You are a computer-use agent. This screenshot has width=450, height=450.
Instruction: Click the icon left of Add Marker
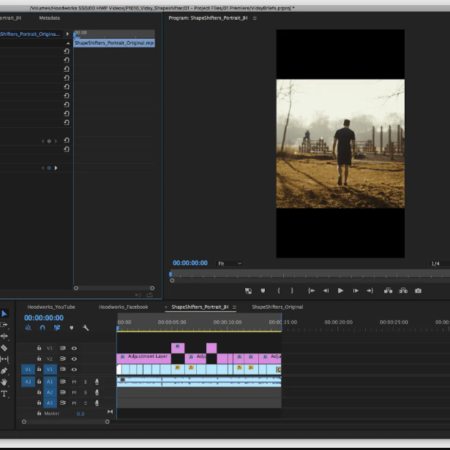248,291
